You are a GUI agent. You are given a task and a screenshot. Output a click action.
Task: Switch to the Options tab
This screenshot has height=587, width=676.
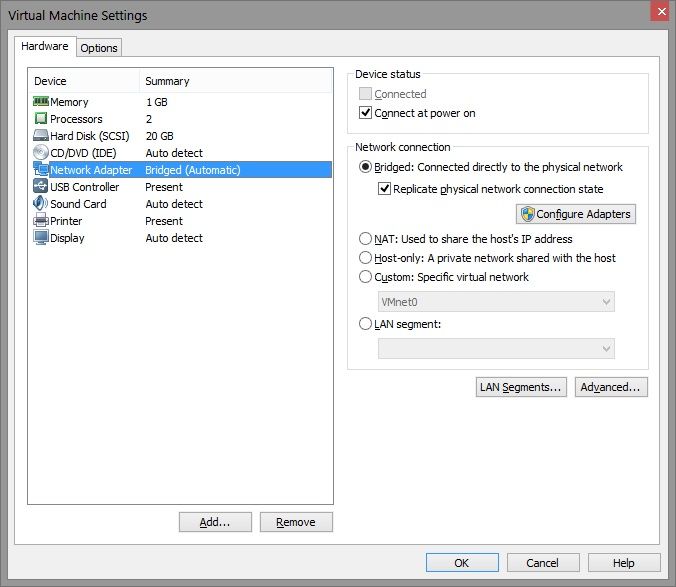[x=99, y=48]
